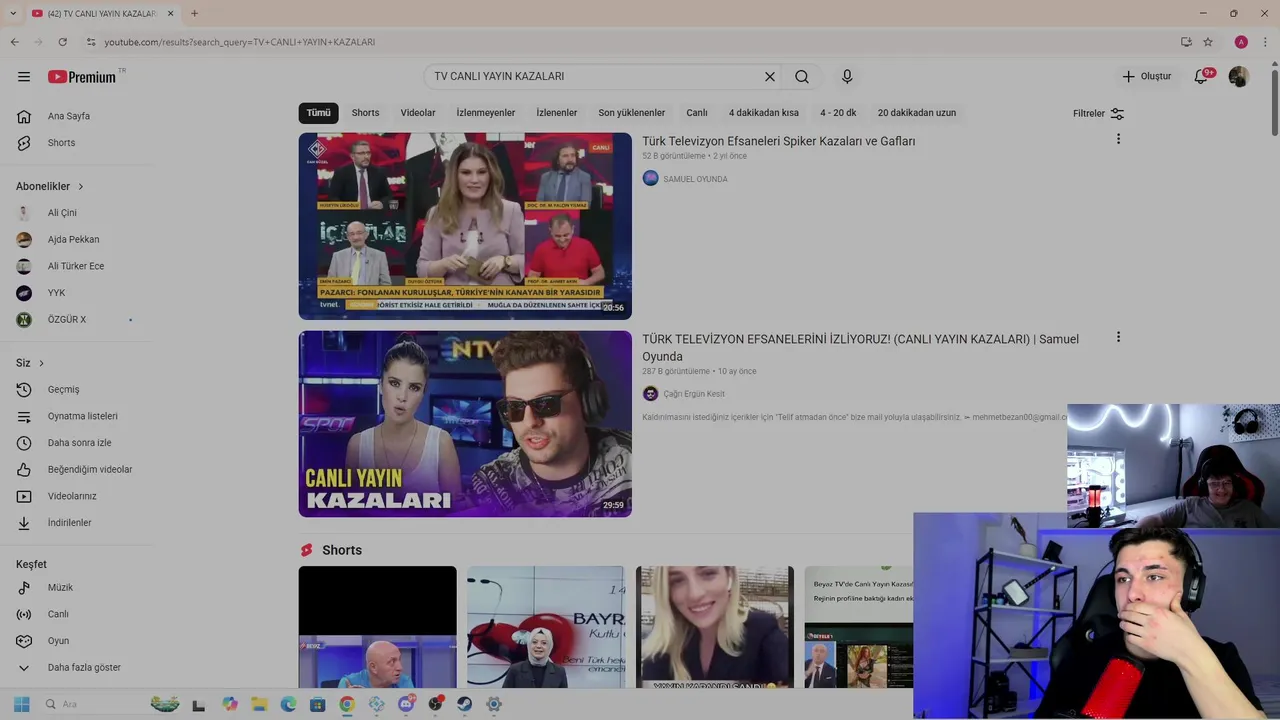
Task: Open Microsoft Edge from the taskbar
Action: pos(288,704)
